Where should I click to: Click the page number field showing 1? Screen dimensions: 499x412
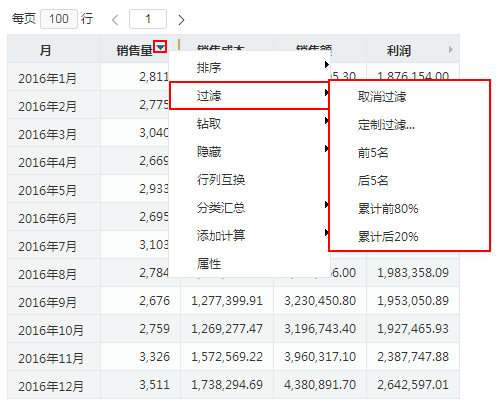(148, 19)
